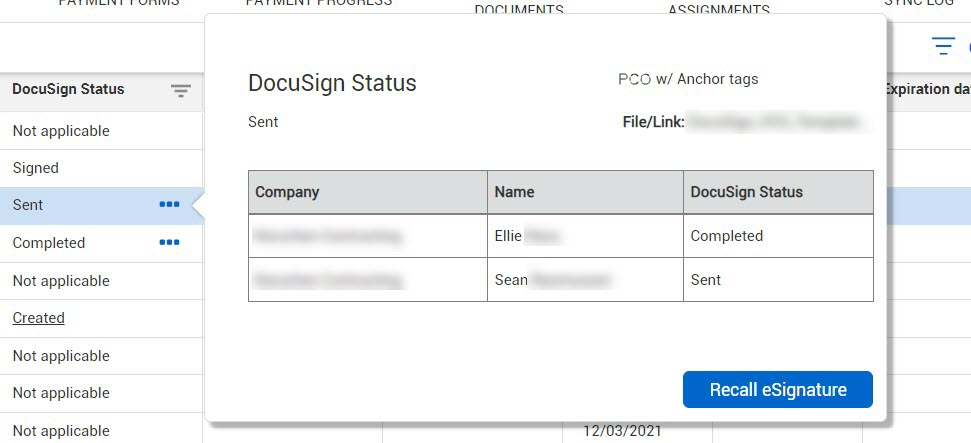Click Sean's Sent status cell
This screenshot has width=971, height=443.
pyautogui.click(x=778, y=280)
